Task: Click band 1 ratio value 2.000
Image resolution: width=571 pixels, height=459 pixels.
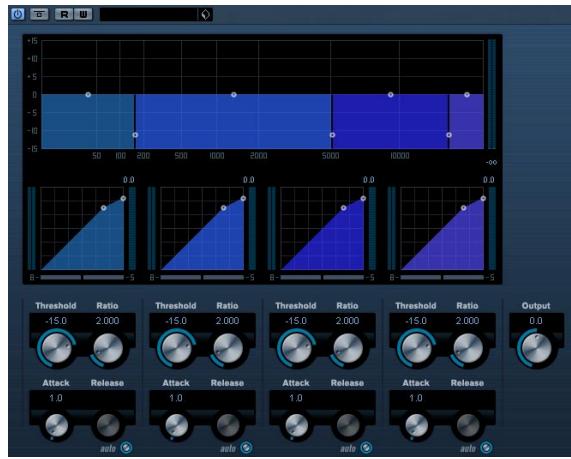Action: click(x=107, y=321)
